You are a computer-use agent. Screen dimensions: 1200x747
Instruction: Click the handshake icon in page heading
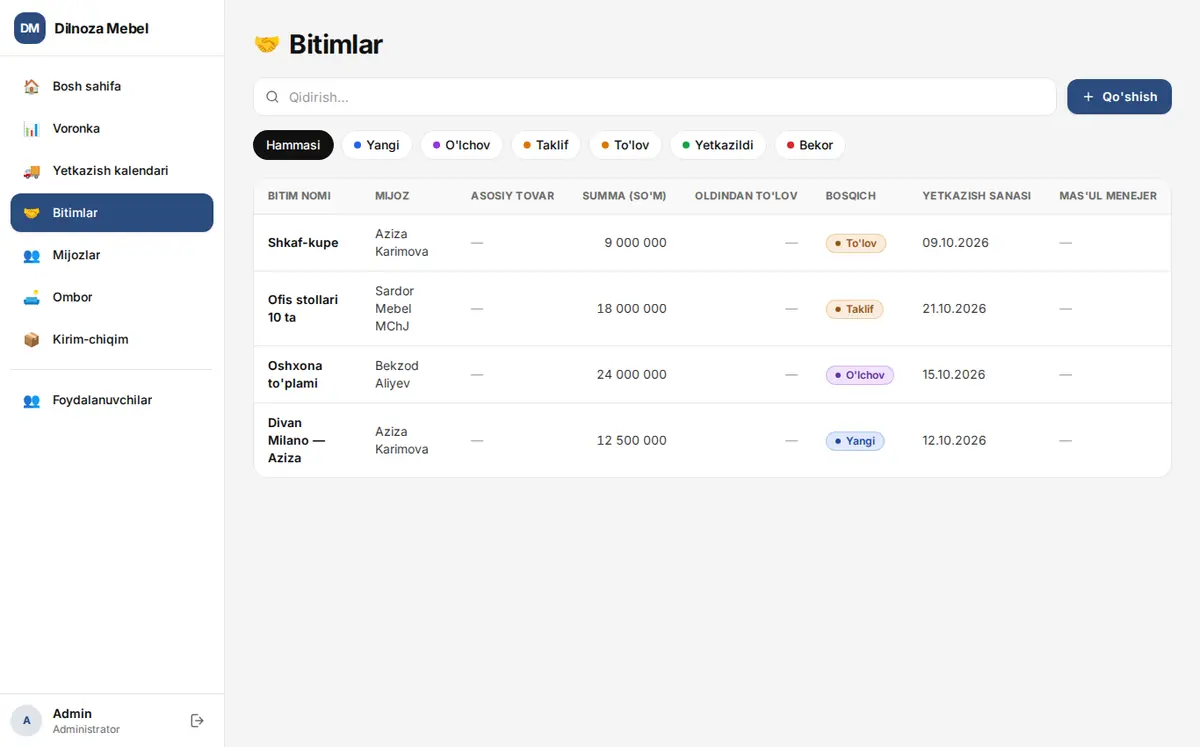267,44
